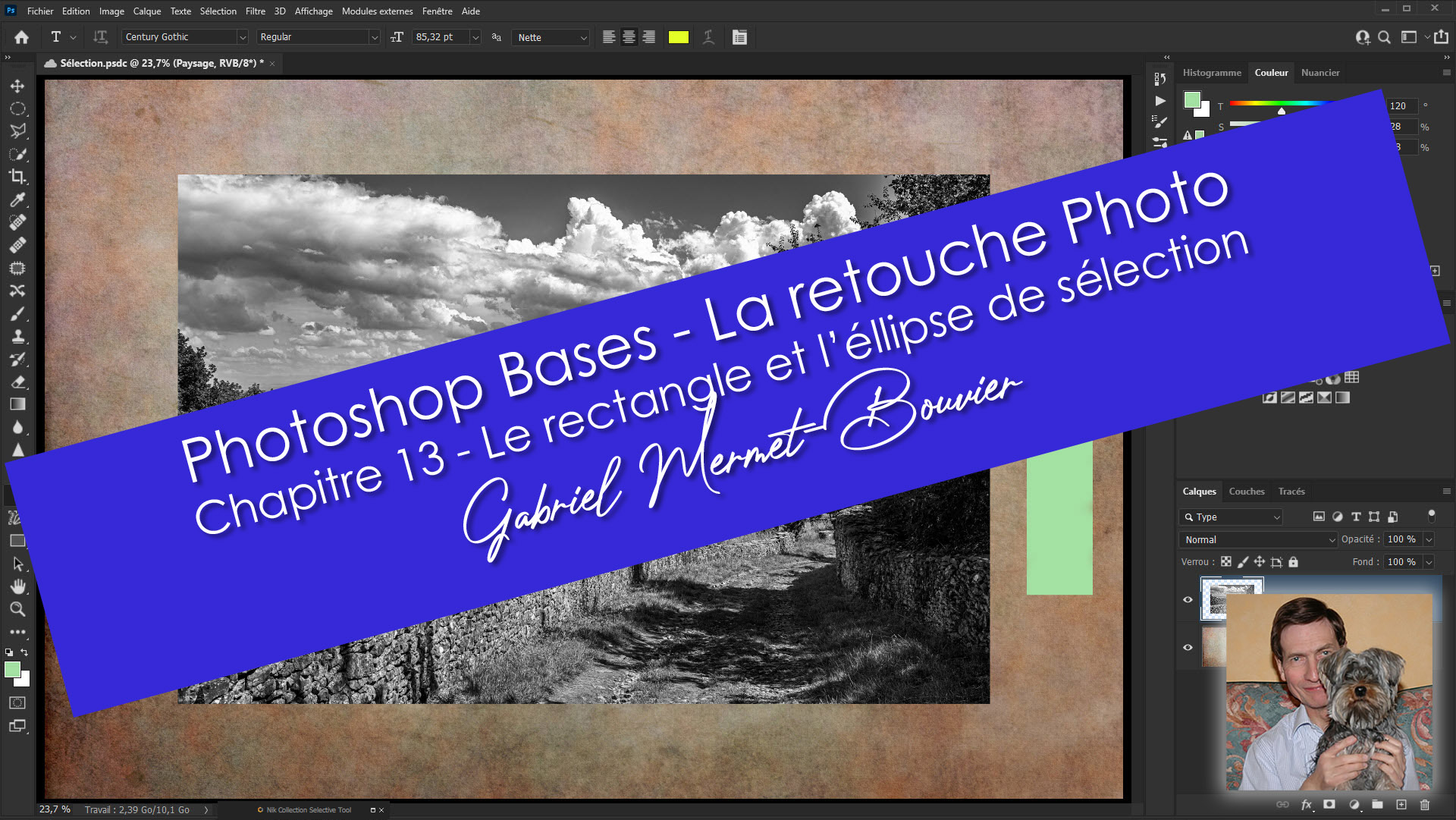This screenshot has width=1456, height=820.
Task: Click the font size field 85,32 pt
Action: point(440,37)
